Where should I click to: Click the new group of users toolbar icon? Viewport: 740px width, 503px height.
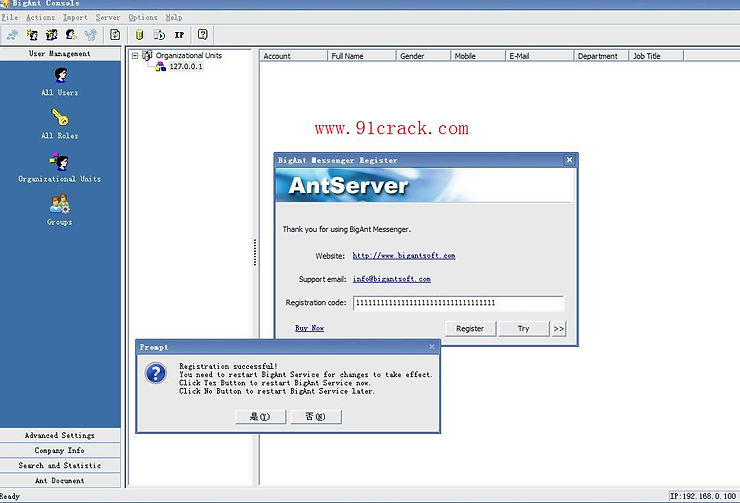pos(51,34)
